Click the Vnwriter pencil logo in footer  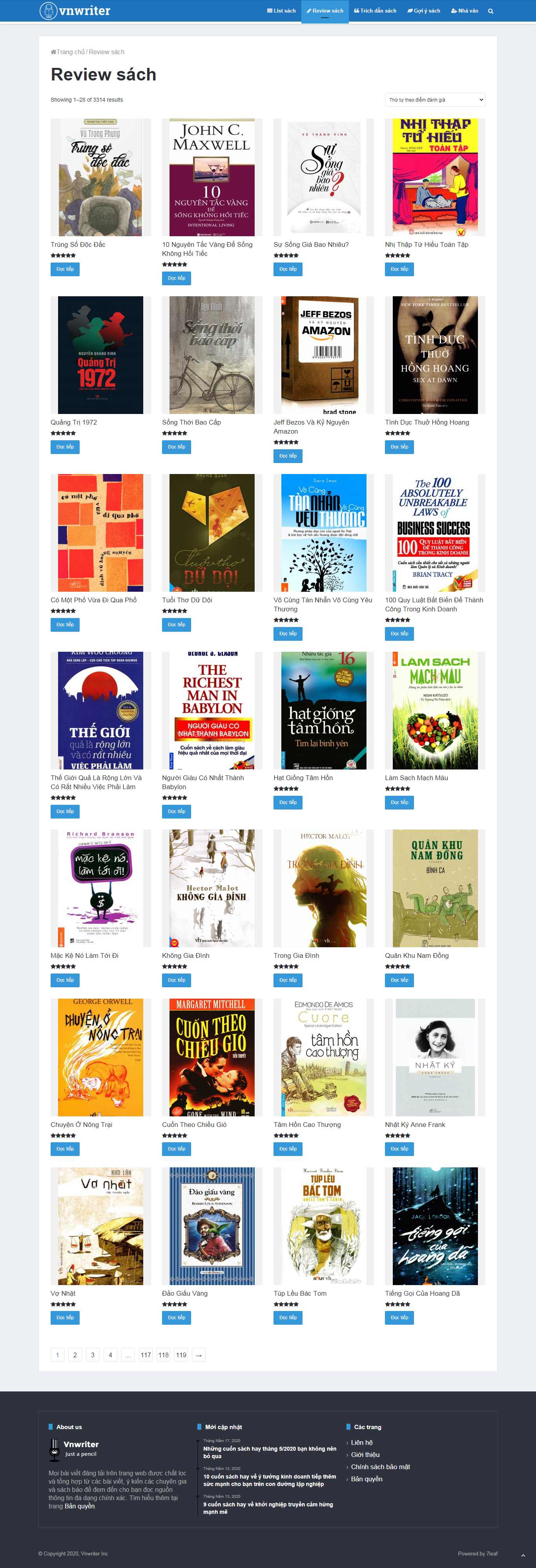pos(54,1449)
